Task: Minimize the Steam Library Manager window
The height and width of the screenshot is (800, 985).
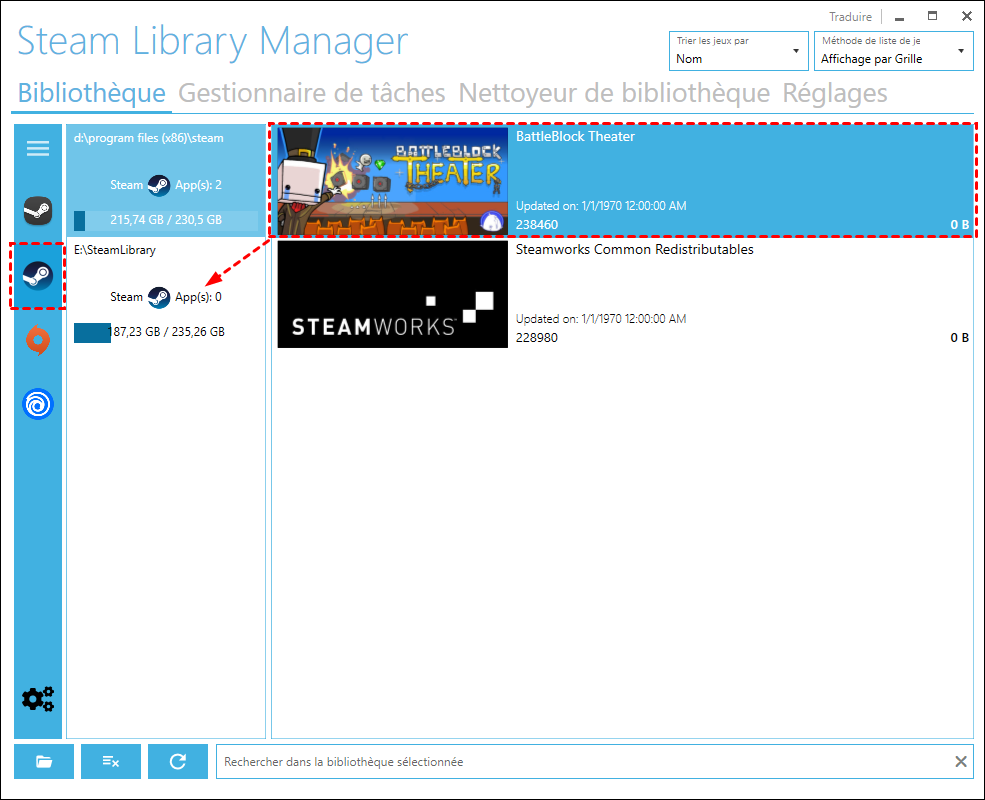Action: [x=900, y=17]
